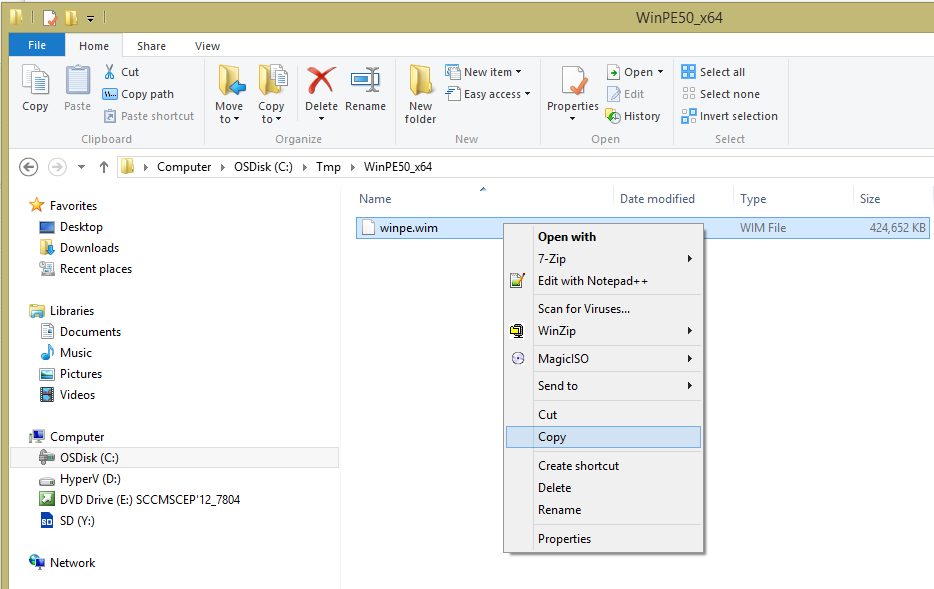Choose Delete in the context menu

pyautogui.click(x=603, y=488)
